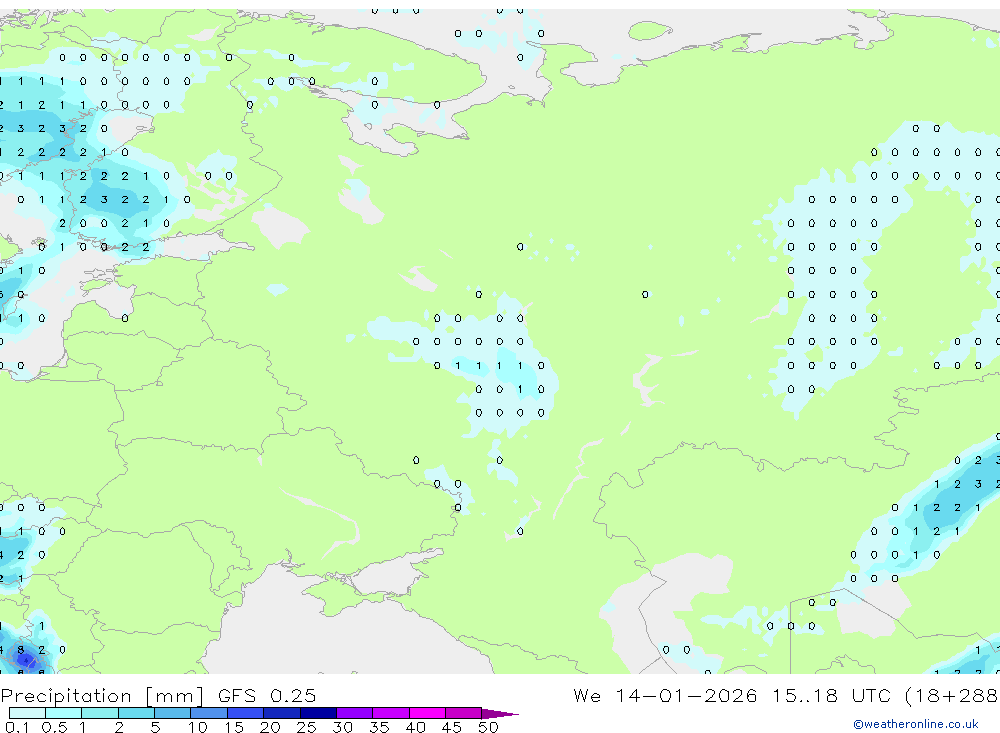Click the '50' legend scale label

click(488, 727)
